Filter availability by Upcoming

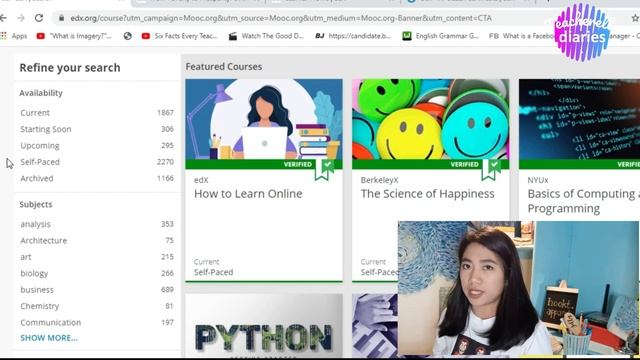coord(40,146)
